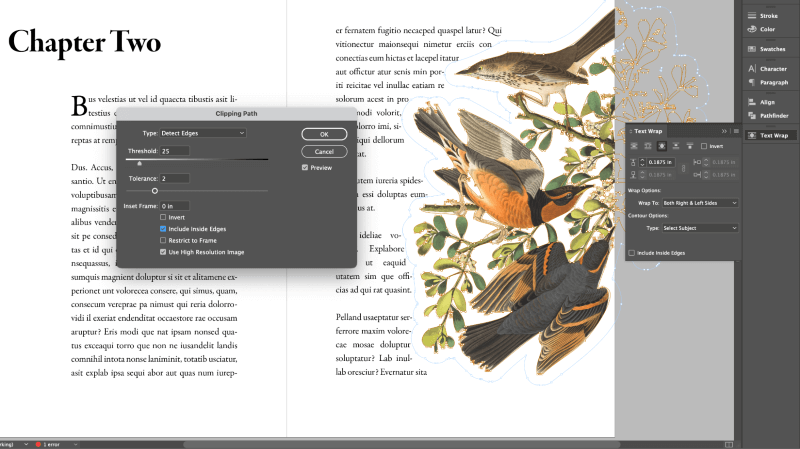Click the Chapter Two heading
The image size is (800, 449).
pyautogui.click(x=85, y=42)
